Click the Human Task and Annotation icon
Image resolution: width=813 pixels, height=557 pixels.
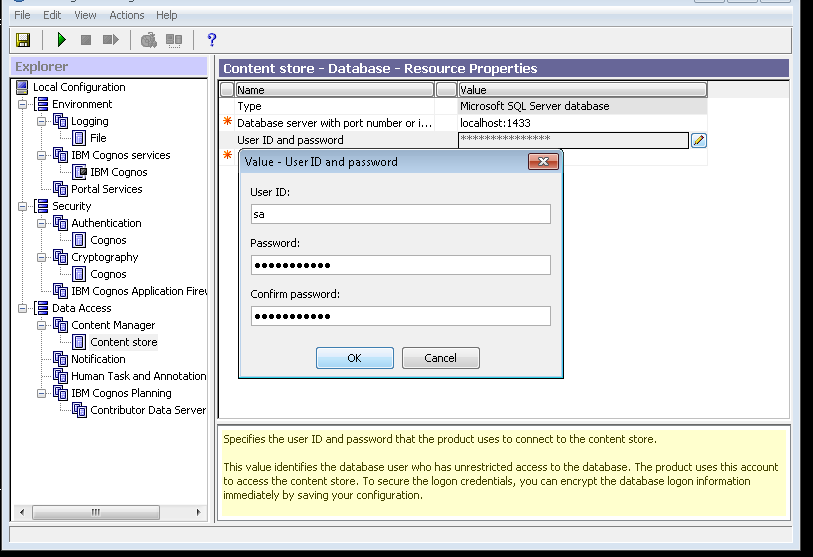(x=60, y=376)
